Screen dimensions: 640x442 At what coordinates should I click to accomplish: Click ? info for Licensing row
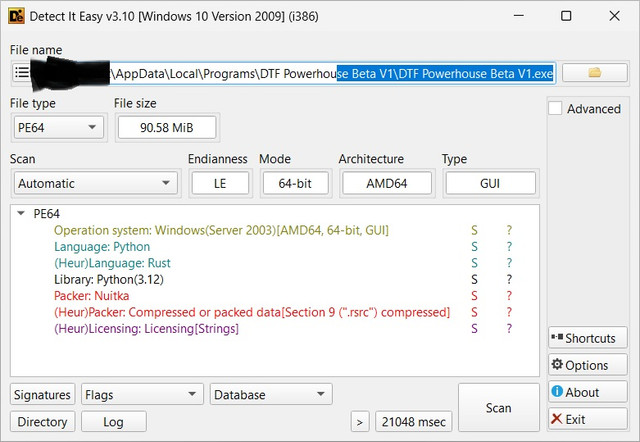(x=509, y=329)
